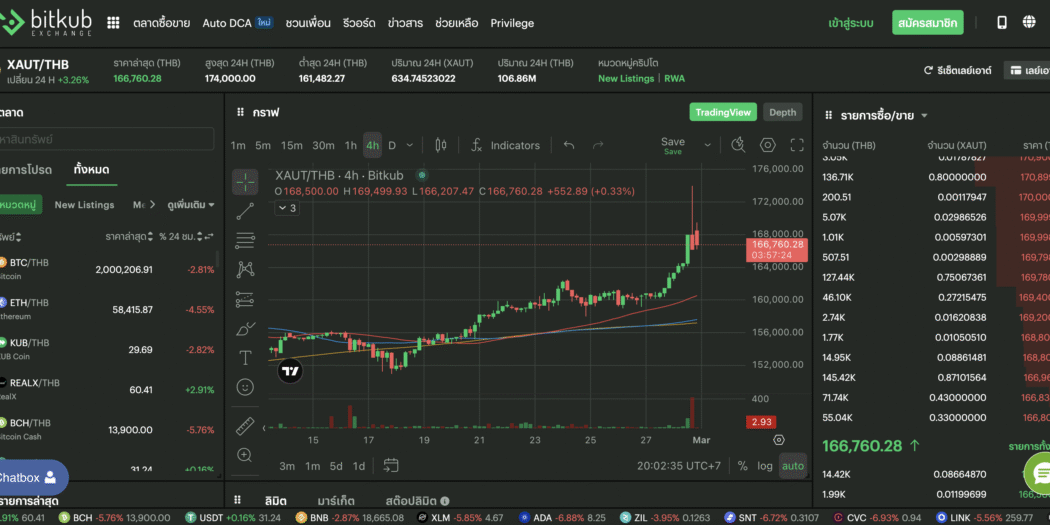Enter fullscreen chart mode
Image resolution: width=1050 pixels, height=525 pixels.
[x=797, y=145]
